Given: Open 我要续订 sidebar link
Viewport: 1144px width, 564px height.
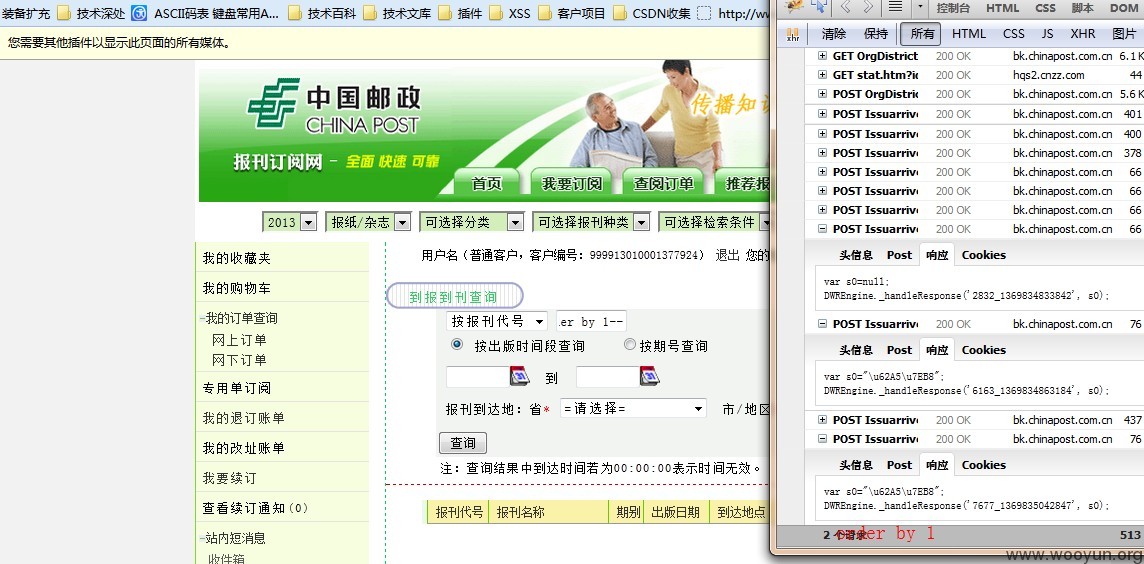Looking at the screenshot, I should 229,479.
